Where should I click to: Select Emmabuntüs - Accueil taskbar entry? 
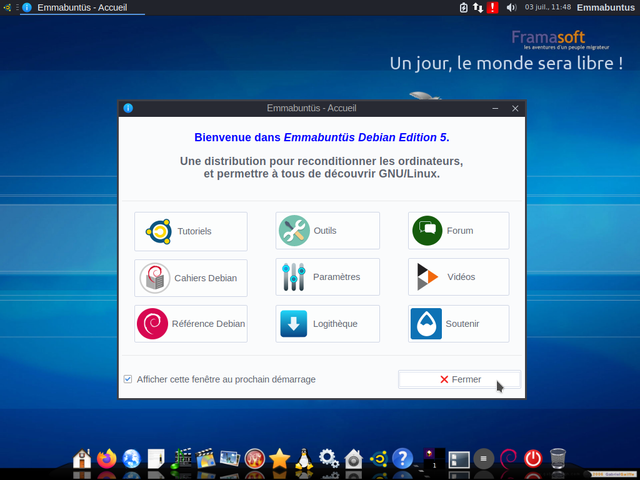[82, 7]
